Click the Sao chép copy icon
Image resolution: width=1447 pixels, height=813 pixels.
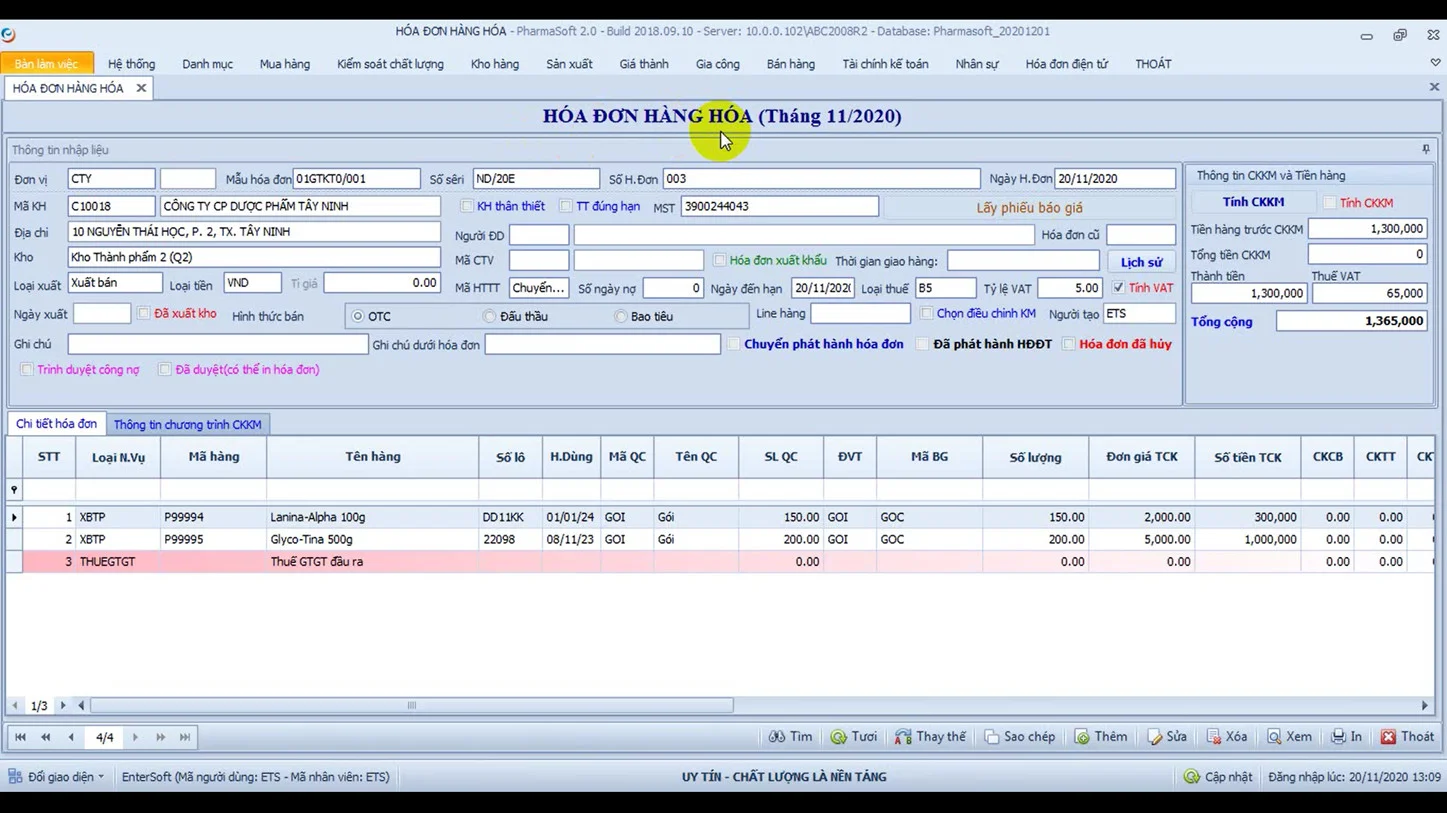coord(991,737)
